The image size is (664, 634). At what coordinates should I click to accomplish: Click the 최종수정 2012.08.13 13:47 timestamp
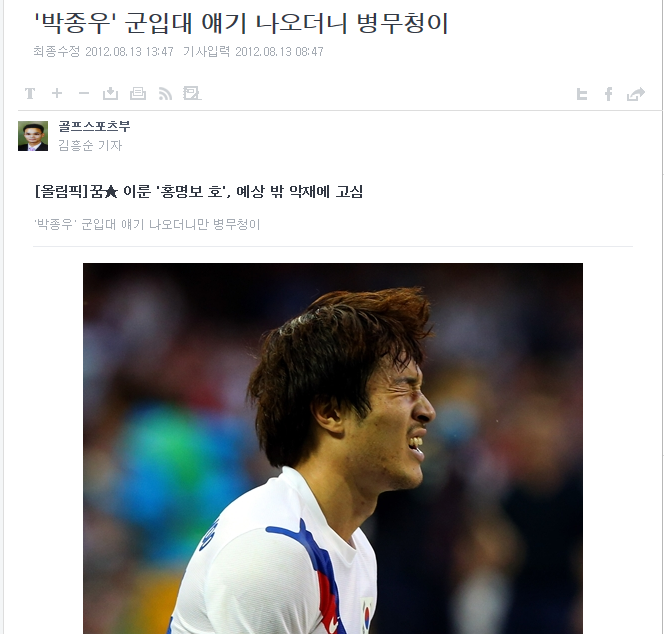coord(103,52)
